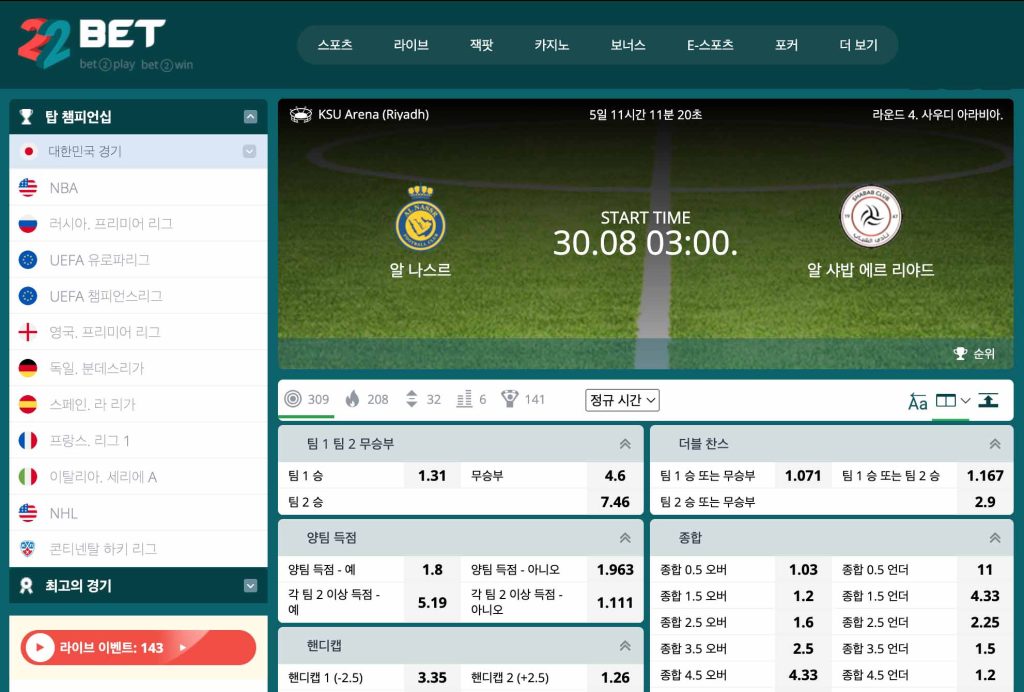Open 영국. 프리미어 리그
The height and width of the screenshot is (692, 1024).
pos(138,332)
